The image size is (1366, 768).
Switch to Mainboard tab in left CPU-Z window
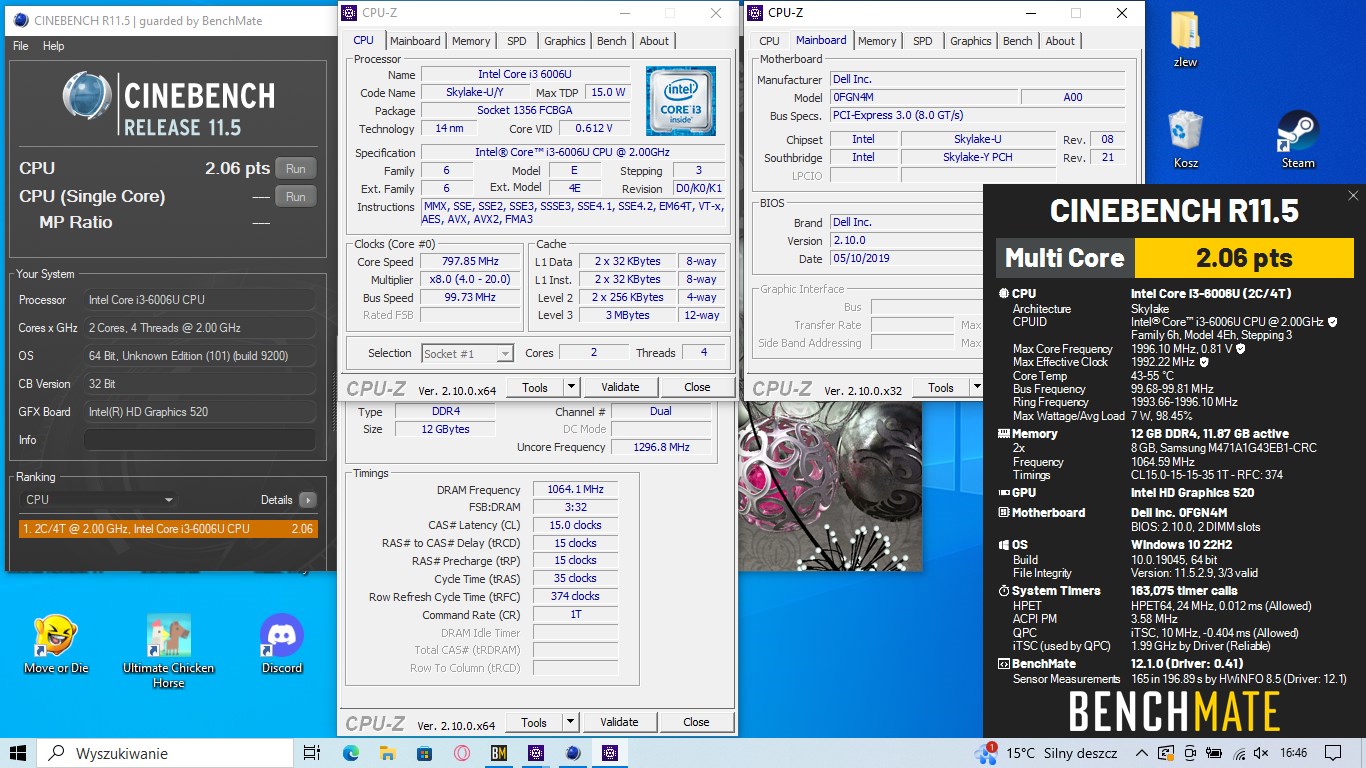click(x=415, y=41)
